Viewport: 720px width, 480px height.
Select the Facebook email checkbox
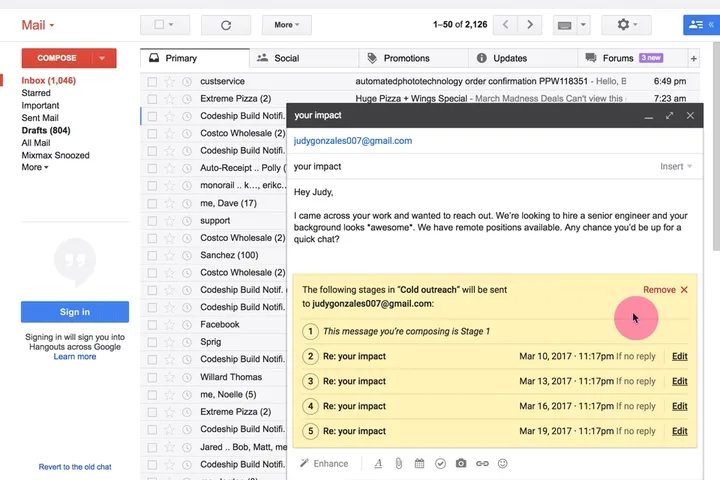pyautogui.click(x=152, y=325)
